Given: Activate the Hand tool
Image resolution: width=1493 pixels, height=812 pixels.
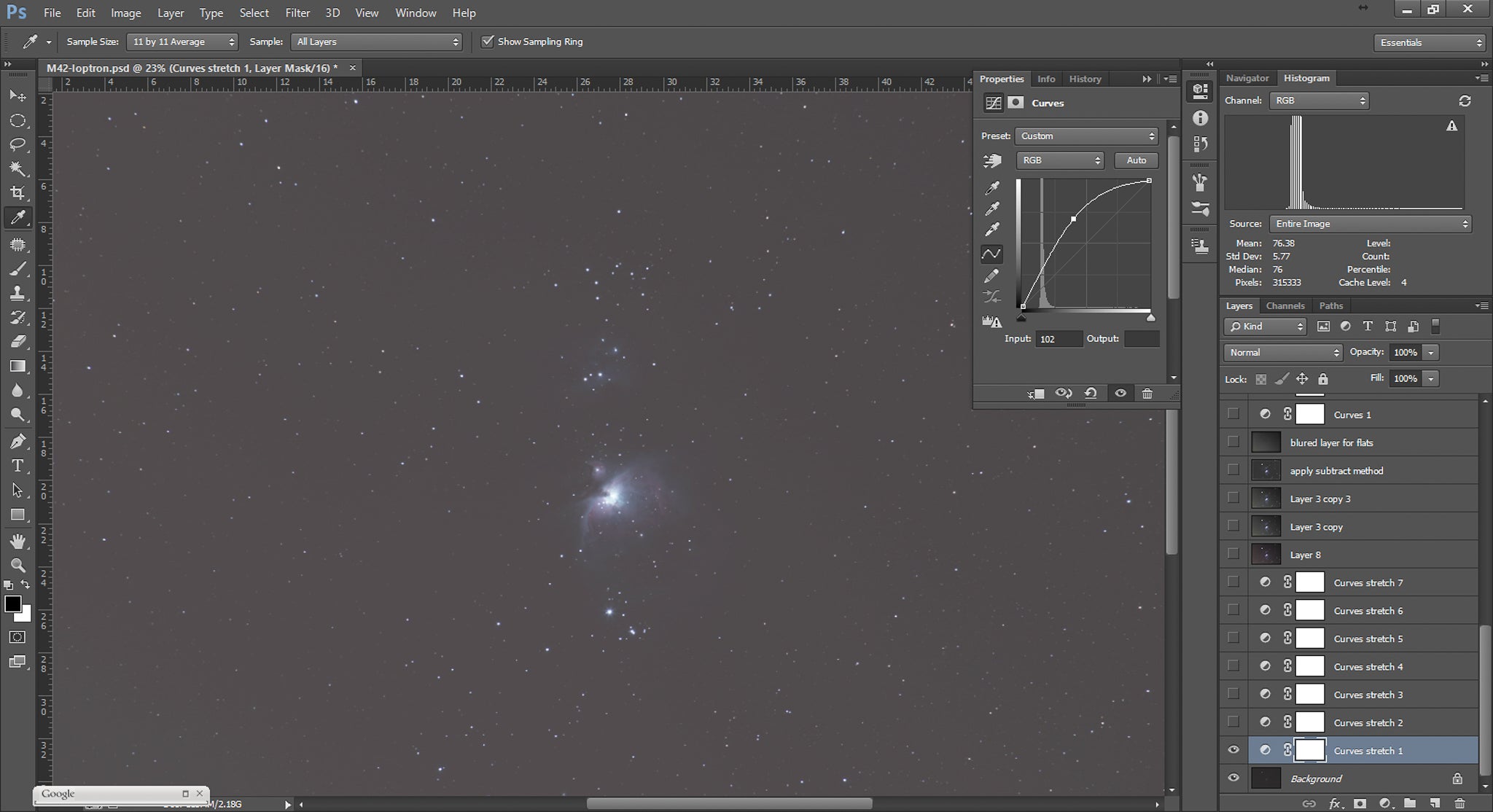Looking at the screenshot, I should click(x=18, y=540).
